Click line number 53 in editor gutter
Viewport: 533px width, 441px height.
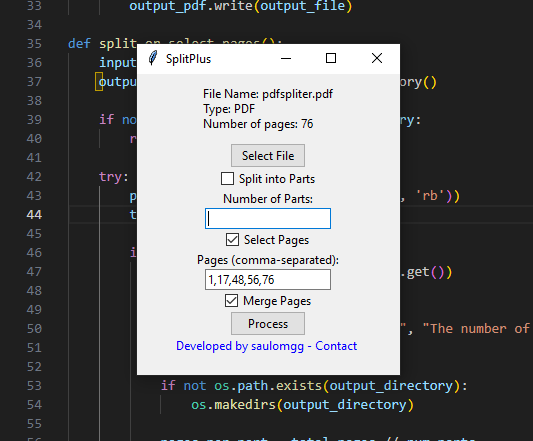pos(34,386)
